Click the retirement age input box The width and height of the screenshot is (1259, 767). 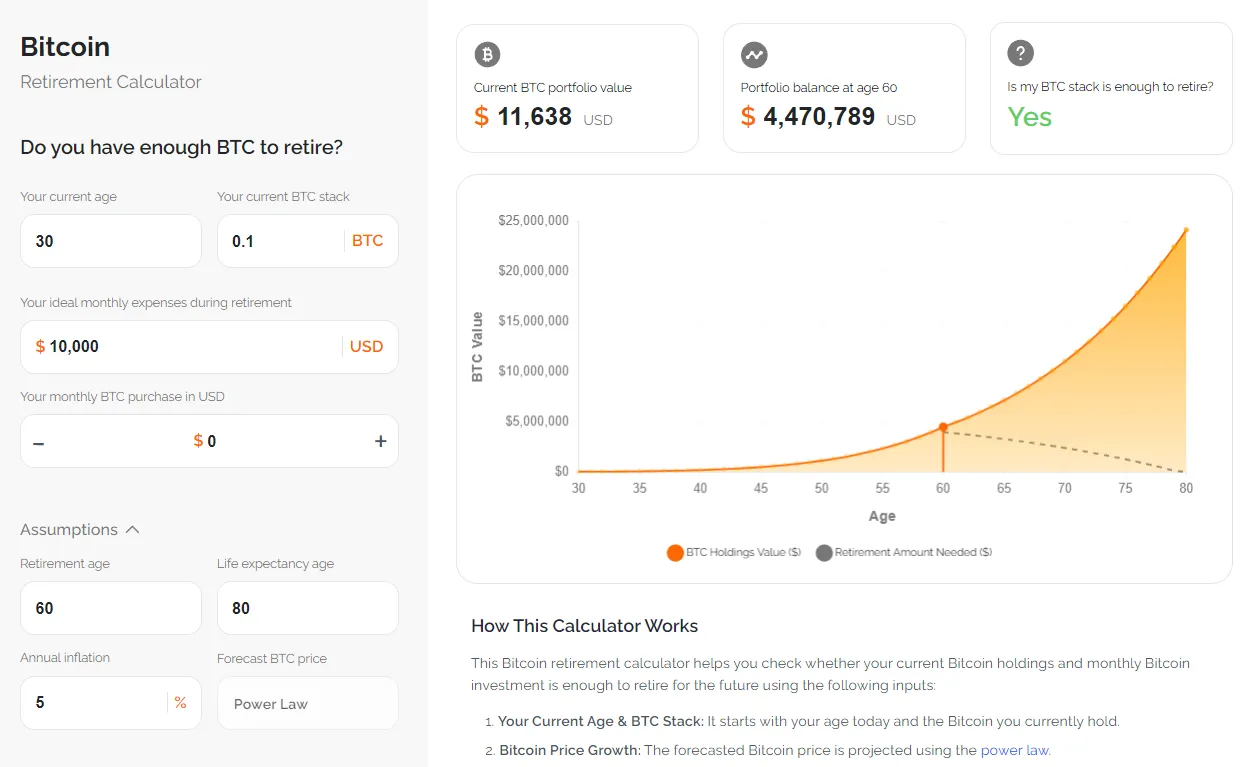click(111, 608)
